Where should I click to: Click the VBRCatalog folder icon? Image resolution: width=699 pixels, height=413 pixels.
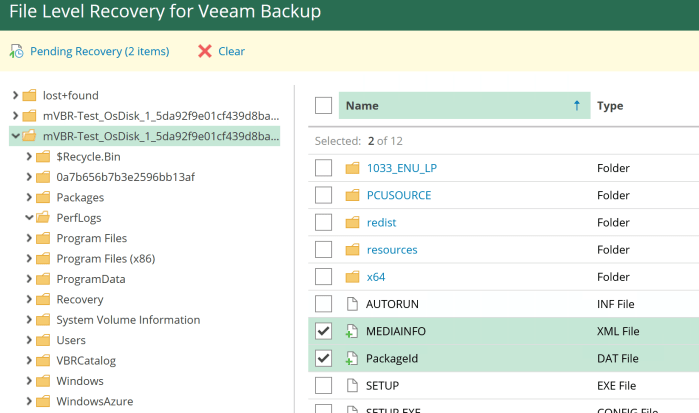click(43, 360)
